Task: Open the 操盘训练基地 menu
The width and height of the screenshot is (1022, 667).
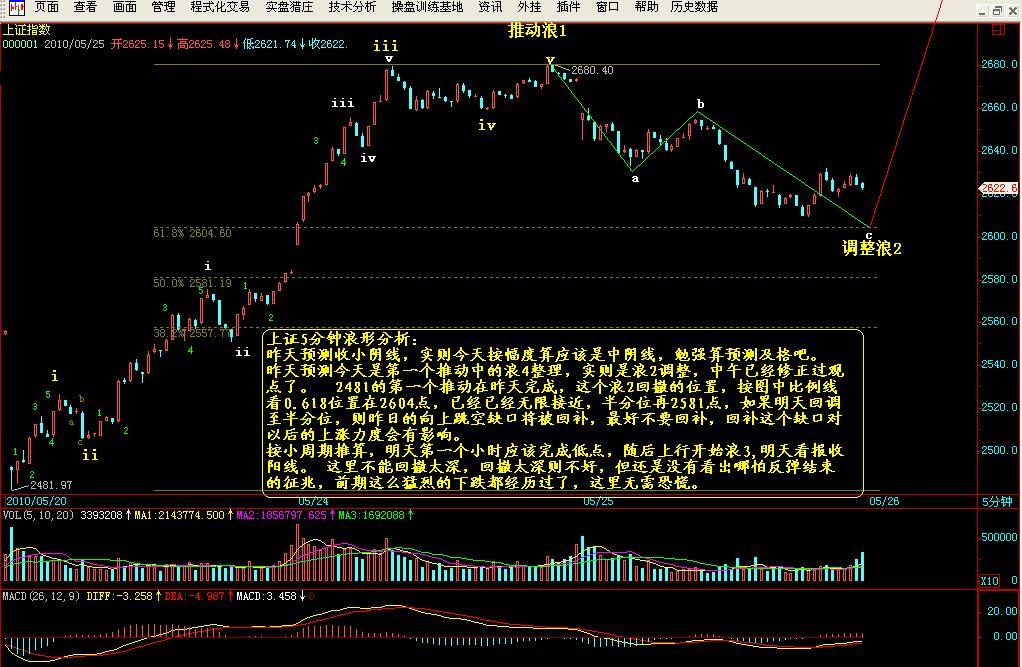Action: pyautogui.click(x=428, y=7)
